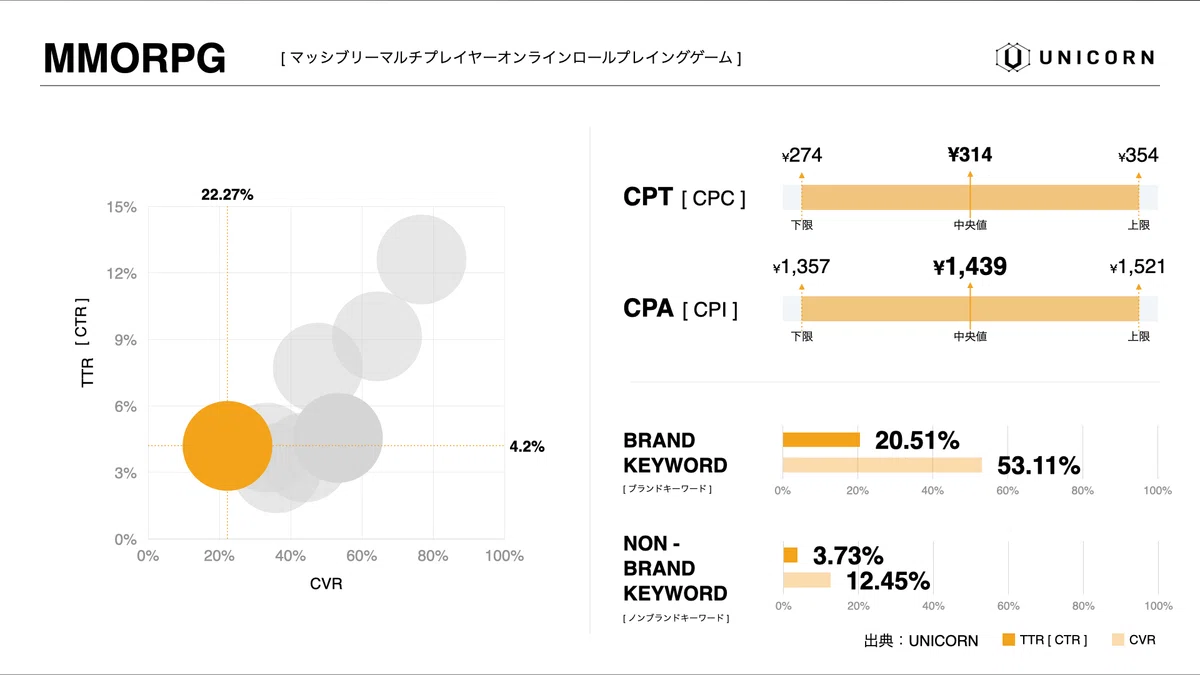Screen dimensions: 1200x675
Task: Select the ¥1,357 CPA lower limit value
Action: coord(801,268)
